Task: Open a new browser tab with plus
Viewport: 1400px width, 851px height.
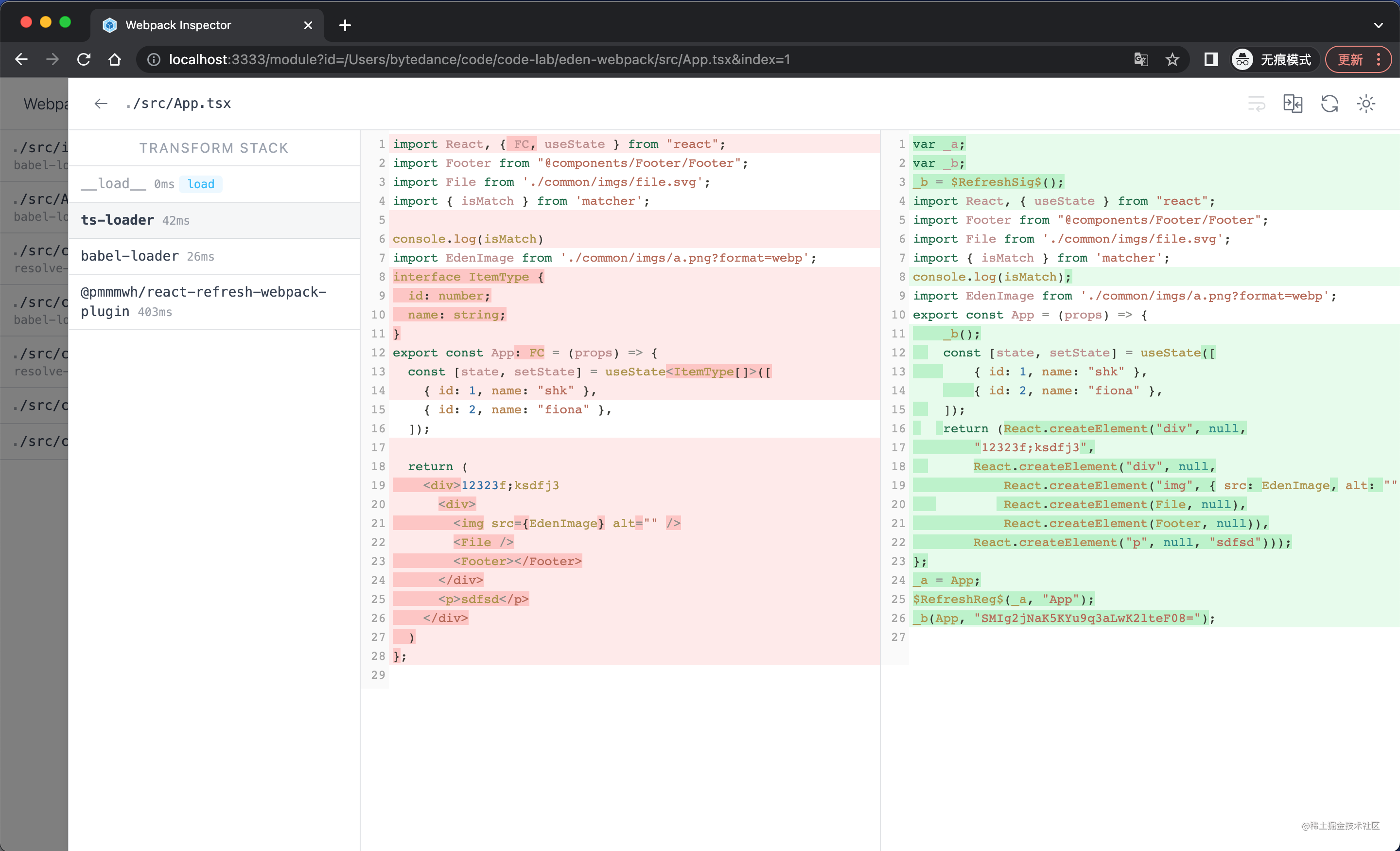Action: 345,25
